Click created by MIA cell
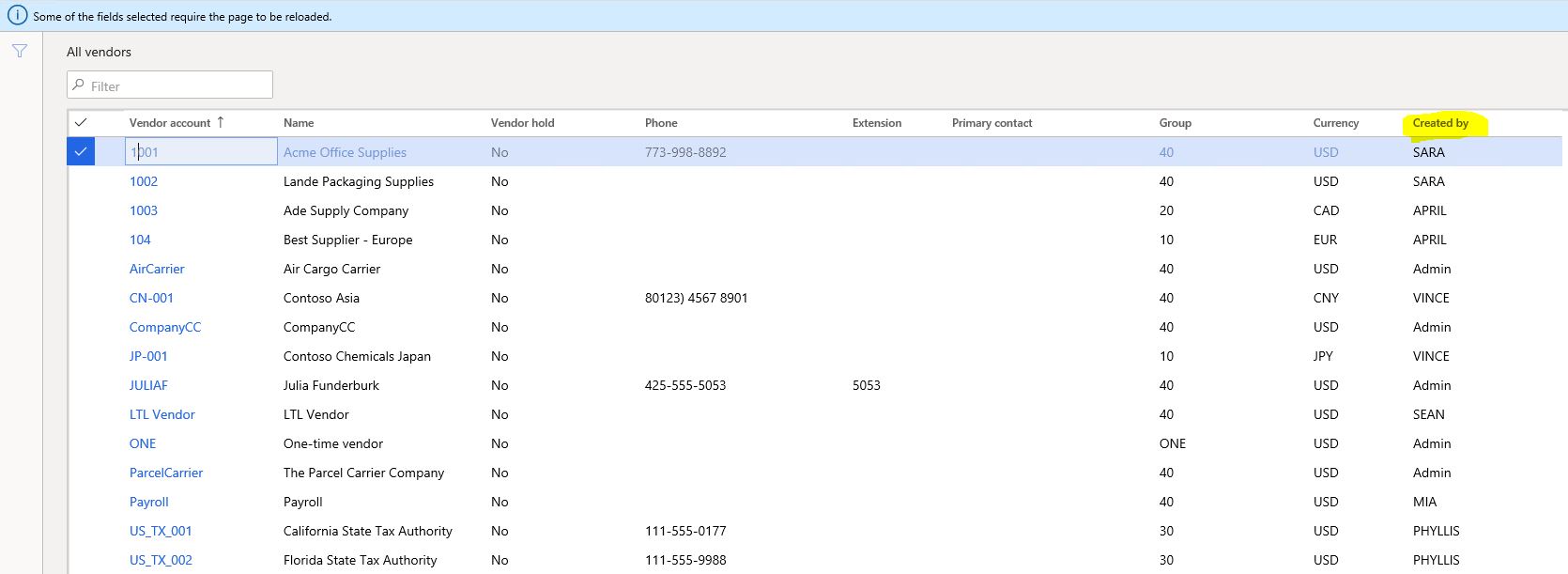Image resolution: width=1568 pixels, height=574 pixels. point(1424,502)
